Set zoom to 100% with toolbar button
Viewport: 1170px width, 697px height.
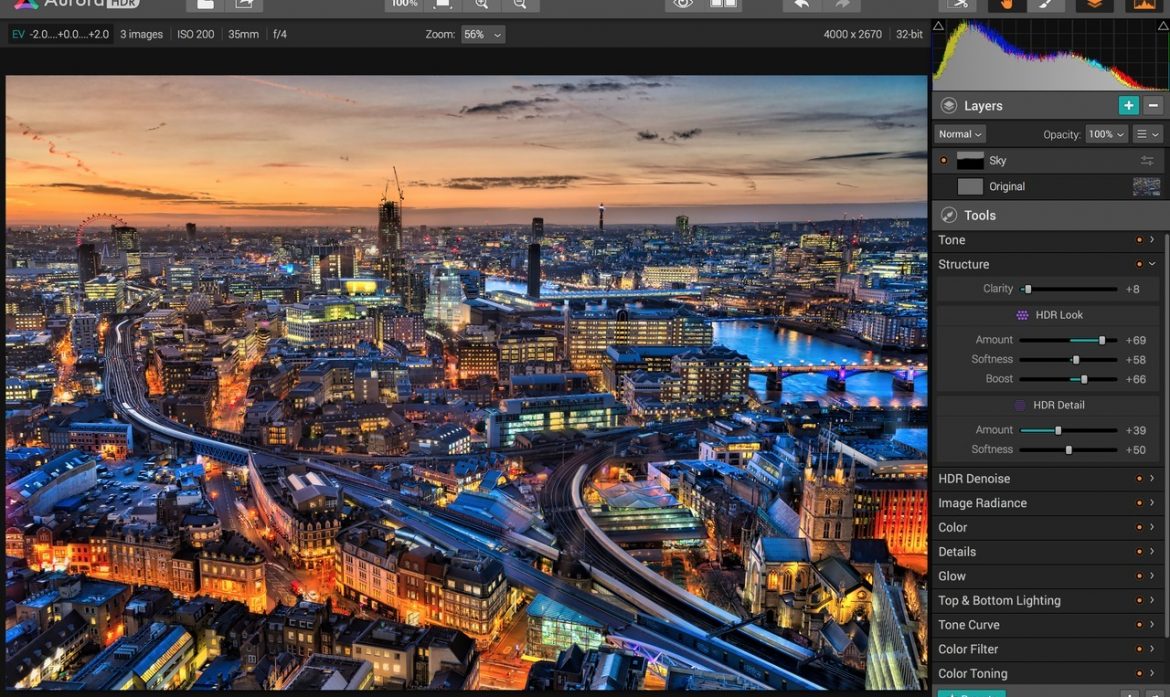pos(404,4)
